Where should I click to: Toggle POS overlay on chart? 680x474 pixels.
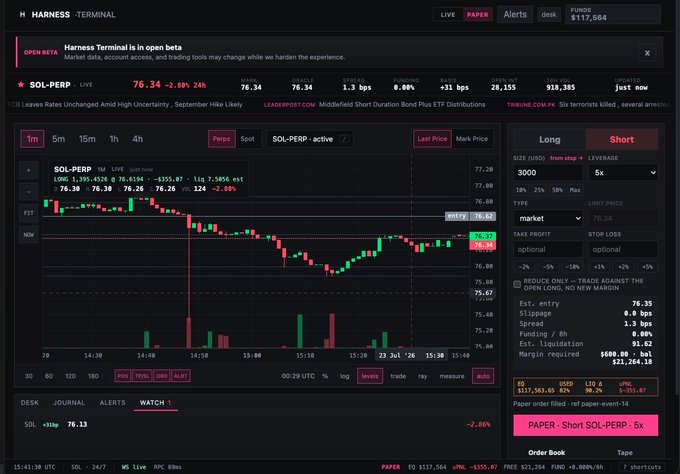pyautogui.click(x=123, y=376)
